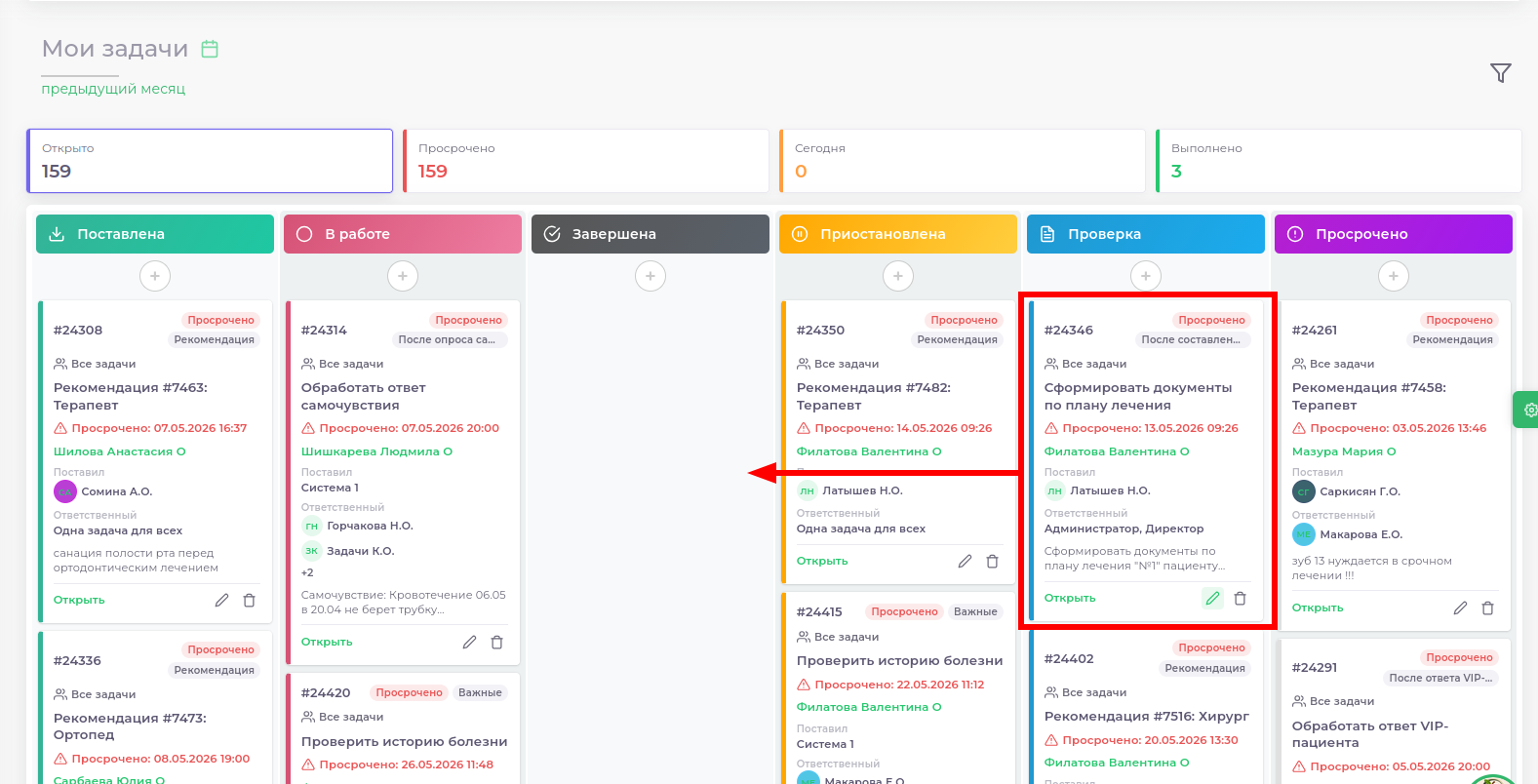Open task #24314 via its Открыть link
1538x784 pixels.
(x=327, y=643)
